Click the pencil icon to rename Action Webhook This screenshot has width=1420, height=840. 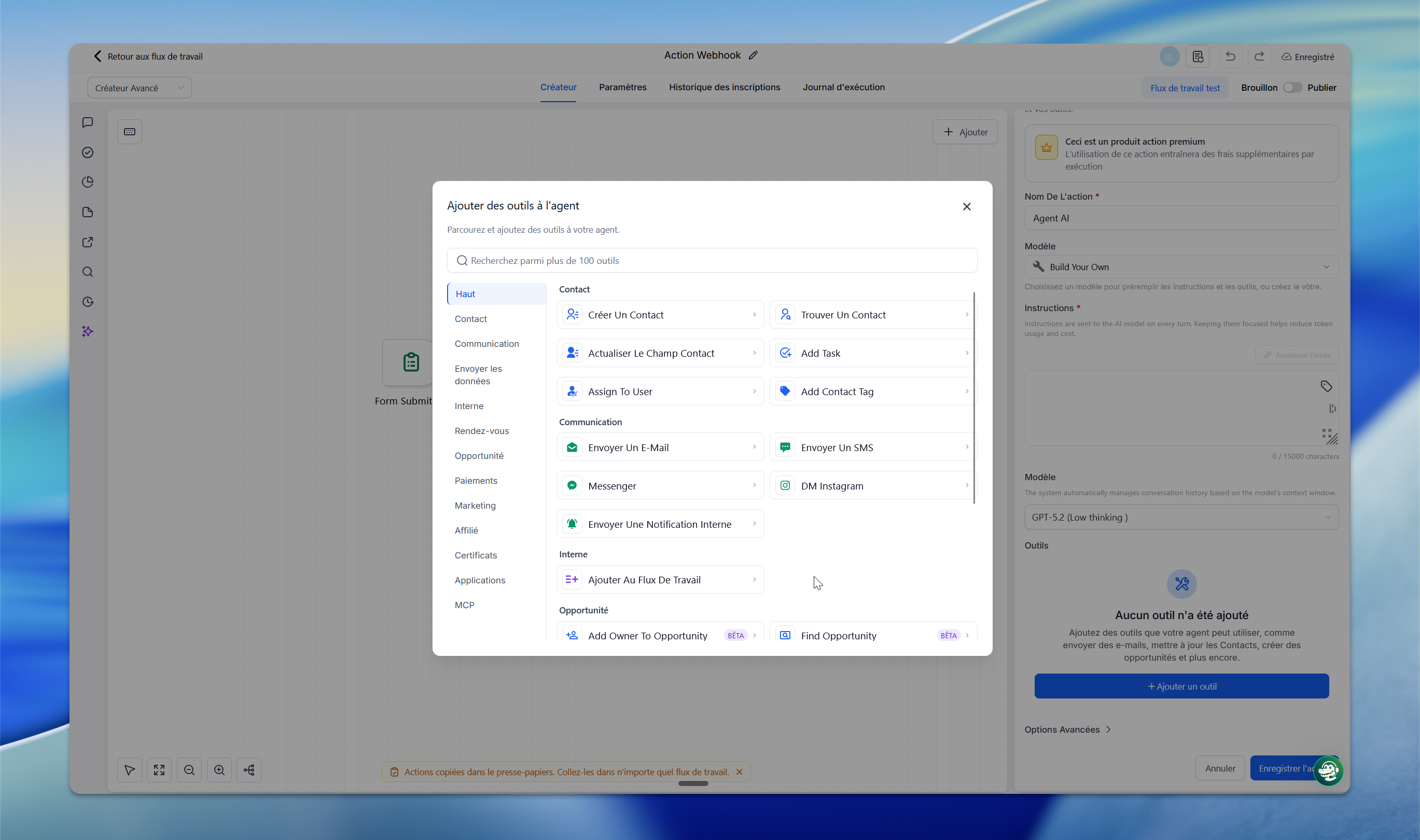click(753, 55)
